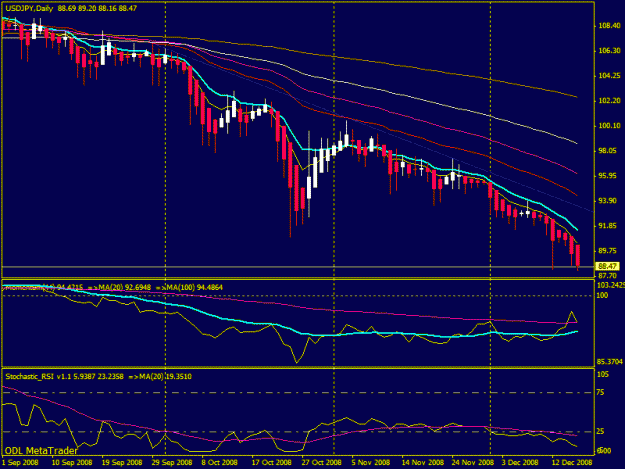Click the 12 Dec 2008 date label

click(572, 463)
